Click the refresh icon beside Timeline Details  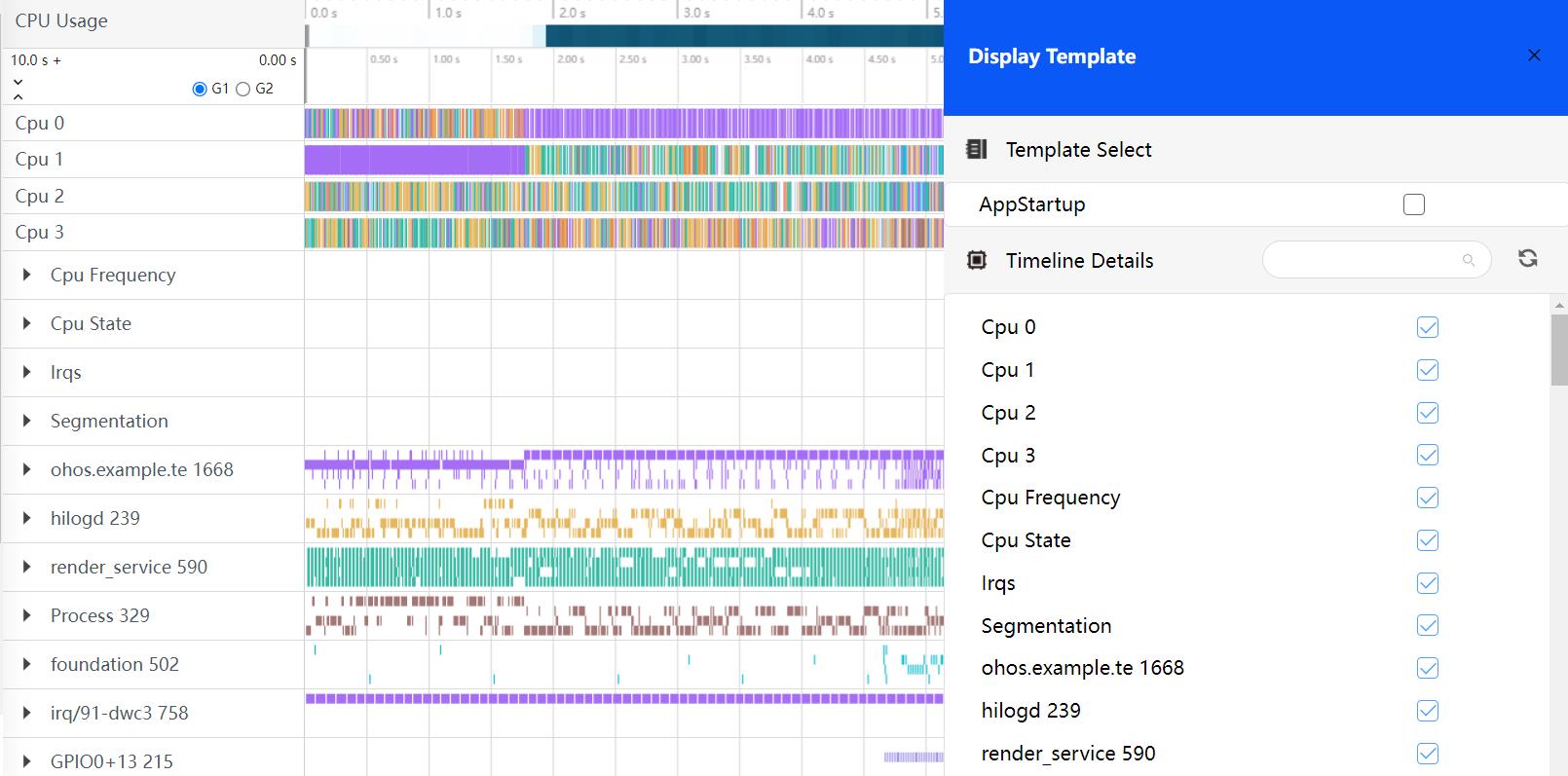coord(1527,259)
